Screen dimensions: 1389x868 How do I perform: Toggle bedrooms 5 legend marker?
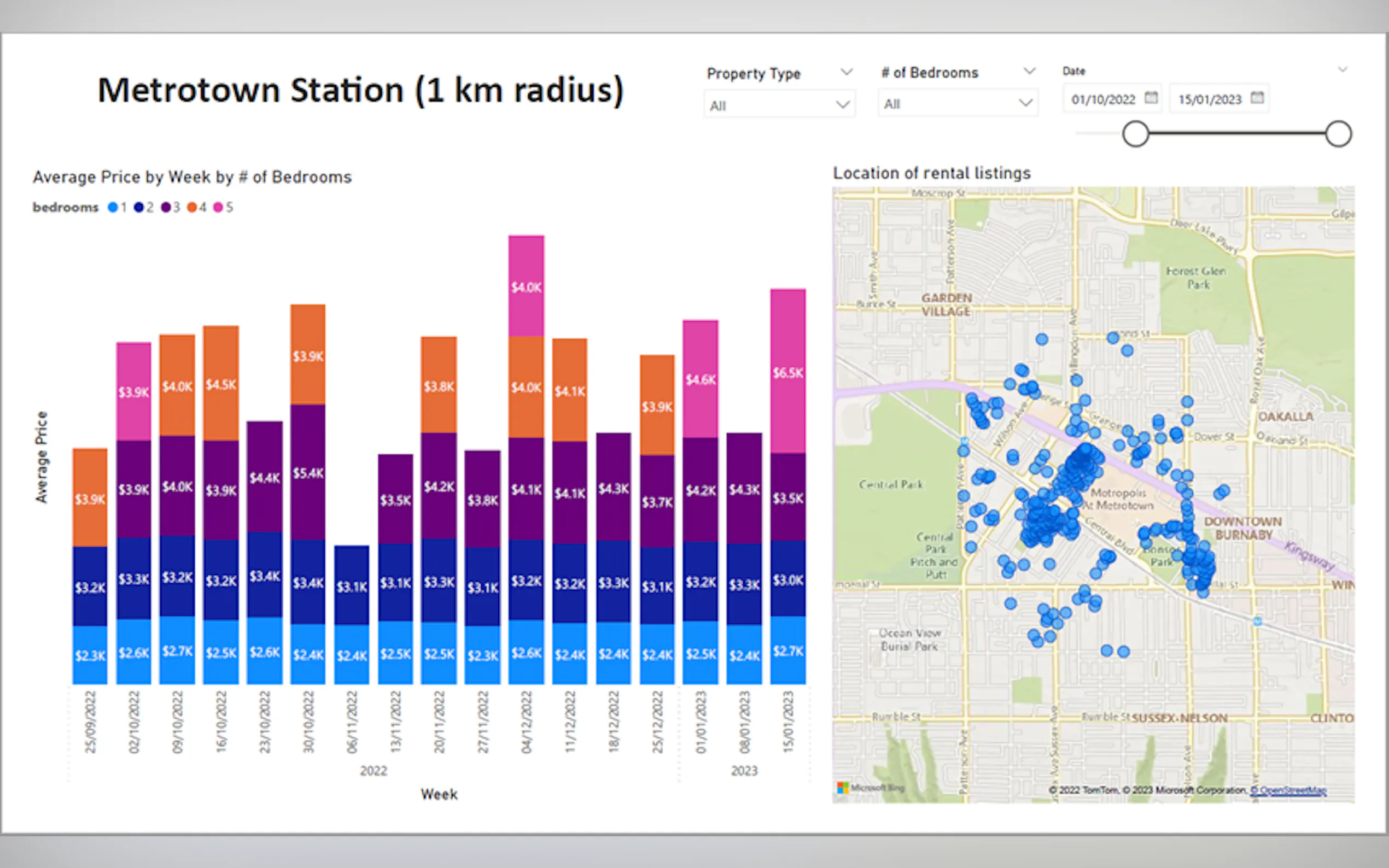pyautogui.click(x=218, y=207)
